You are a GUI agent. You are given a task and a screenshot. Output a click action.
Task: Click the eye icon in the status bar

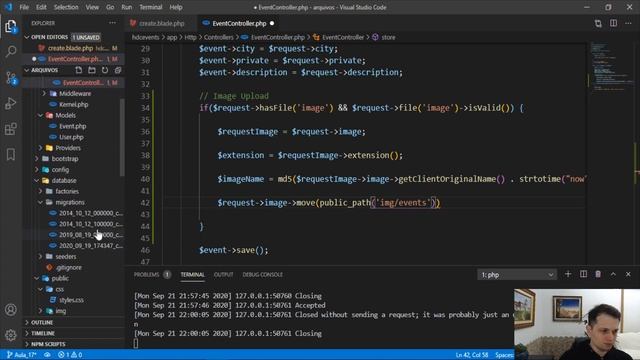pyautogui.click(x=47, y=355)
